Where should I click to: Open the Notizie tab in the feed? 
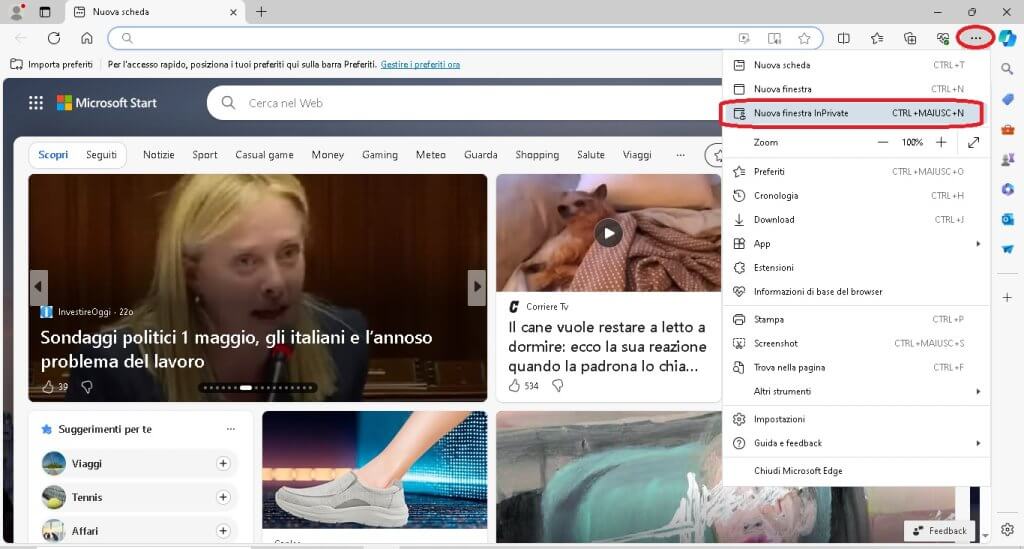click(x=158, y=155)
